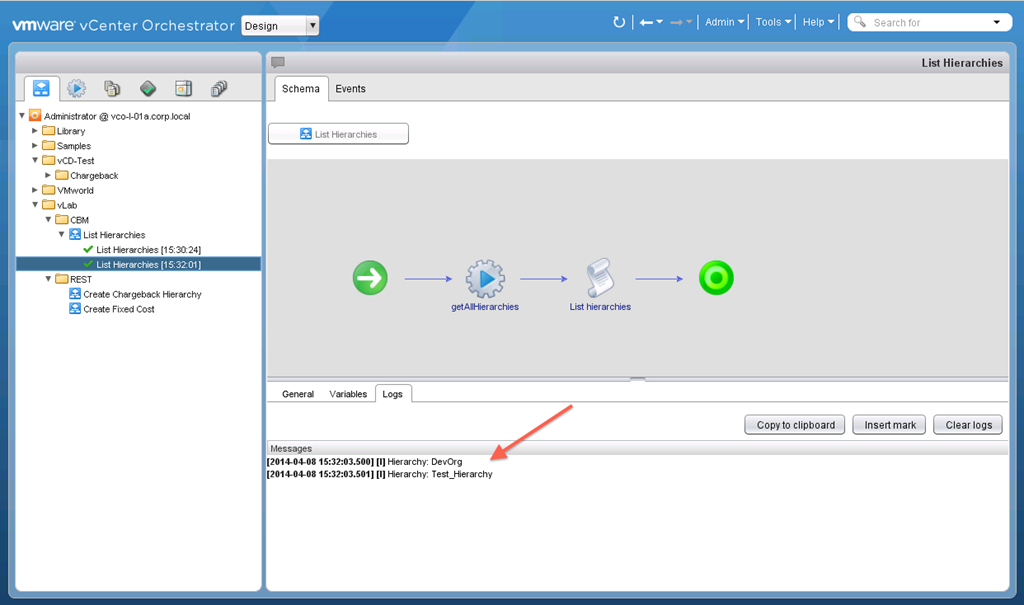Open the Admin menu

coord(724,22)
